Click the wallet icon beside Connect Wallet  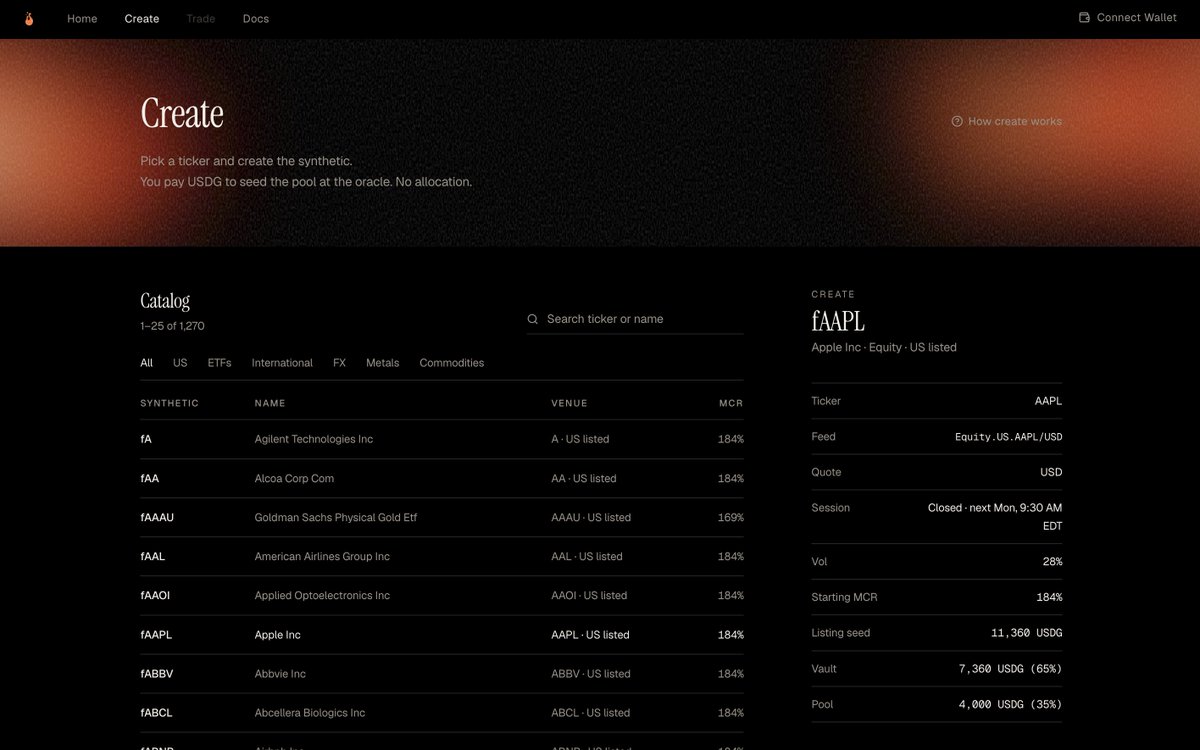click(x=1084, y=18)
